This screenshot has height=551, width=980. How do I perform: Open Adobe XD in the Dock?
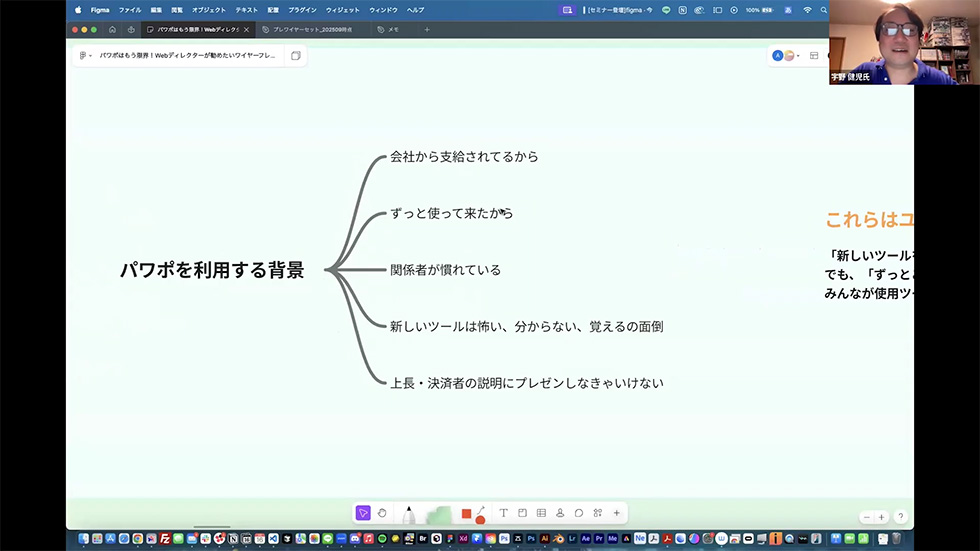coord(463,538)
